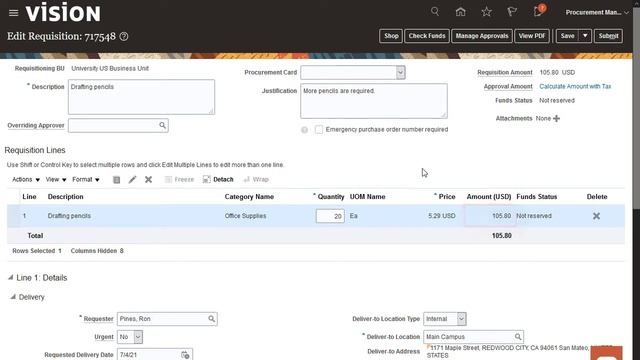Submit the requisition
Image resolution: width=640 pixels, height=360 pixels.
(x=608, y=36)
